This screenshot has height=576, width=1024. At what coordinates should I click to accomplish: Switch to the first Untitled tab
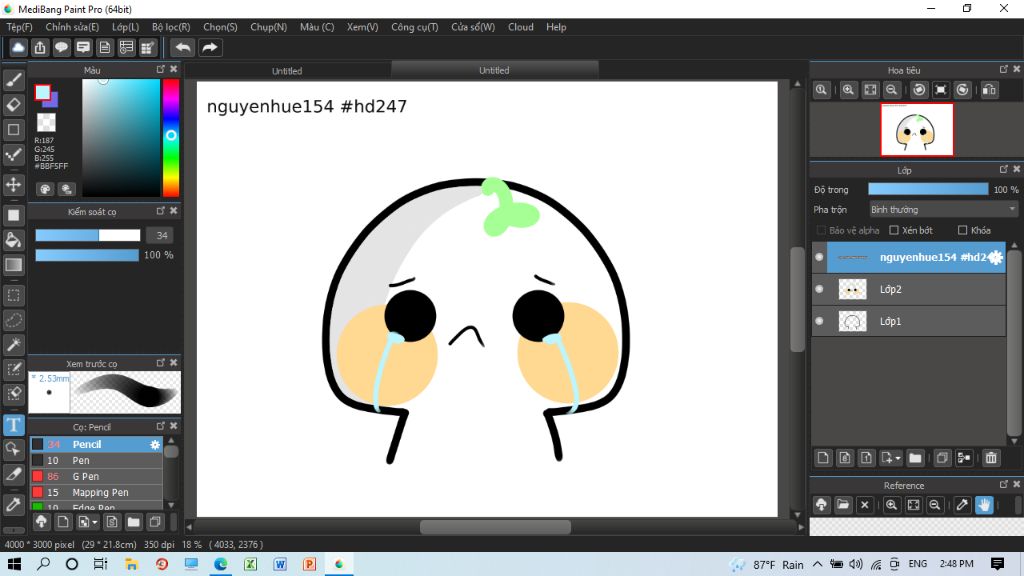[287, 71]
